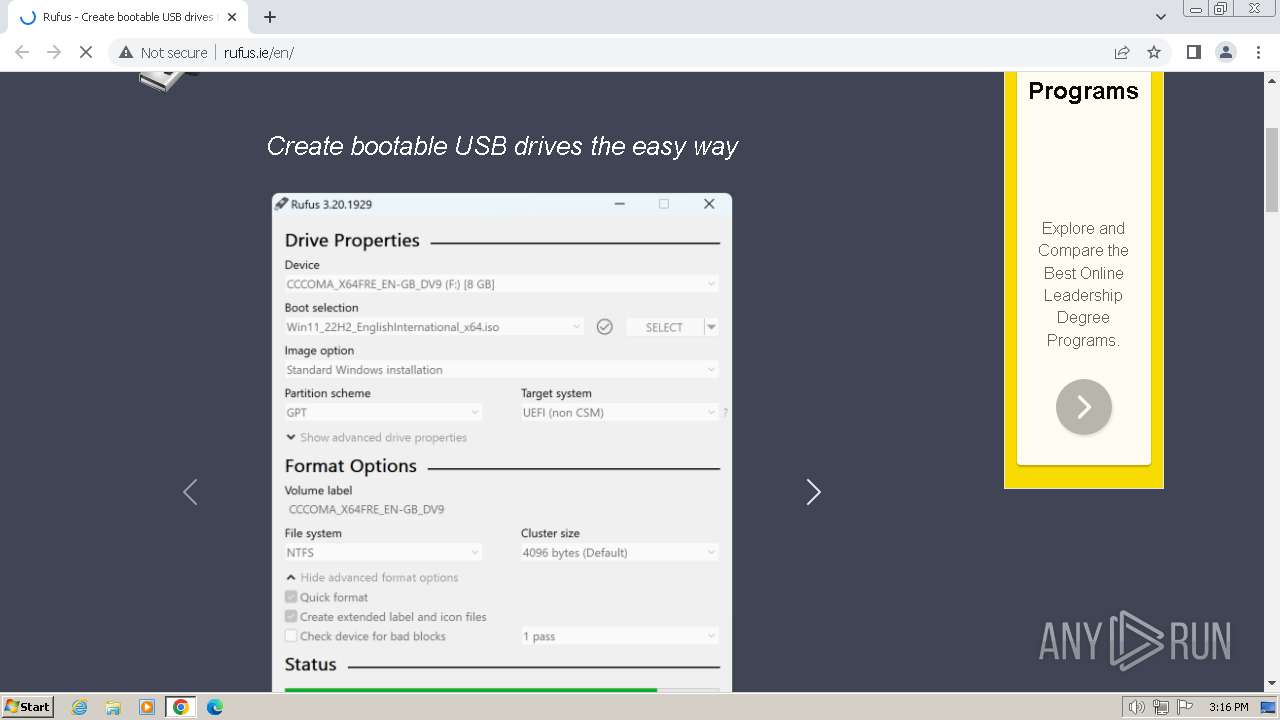The width and height of the screenshot is (1280, 720).
Task: Click the 3:16 PM clock
Action: 1228,707
